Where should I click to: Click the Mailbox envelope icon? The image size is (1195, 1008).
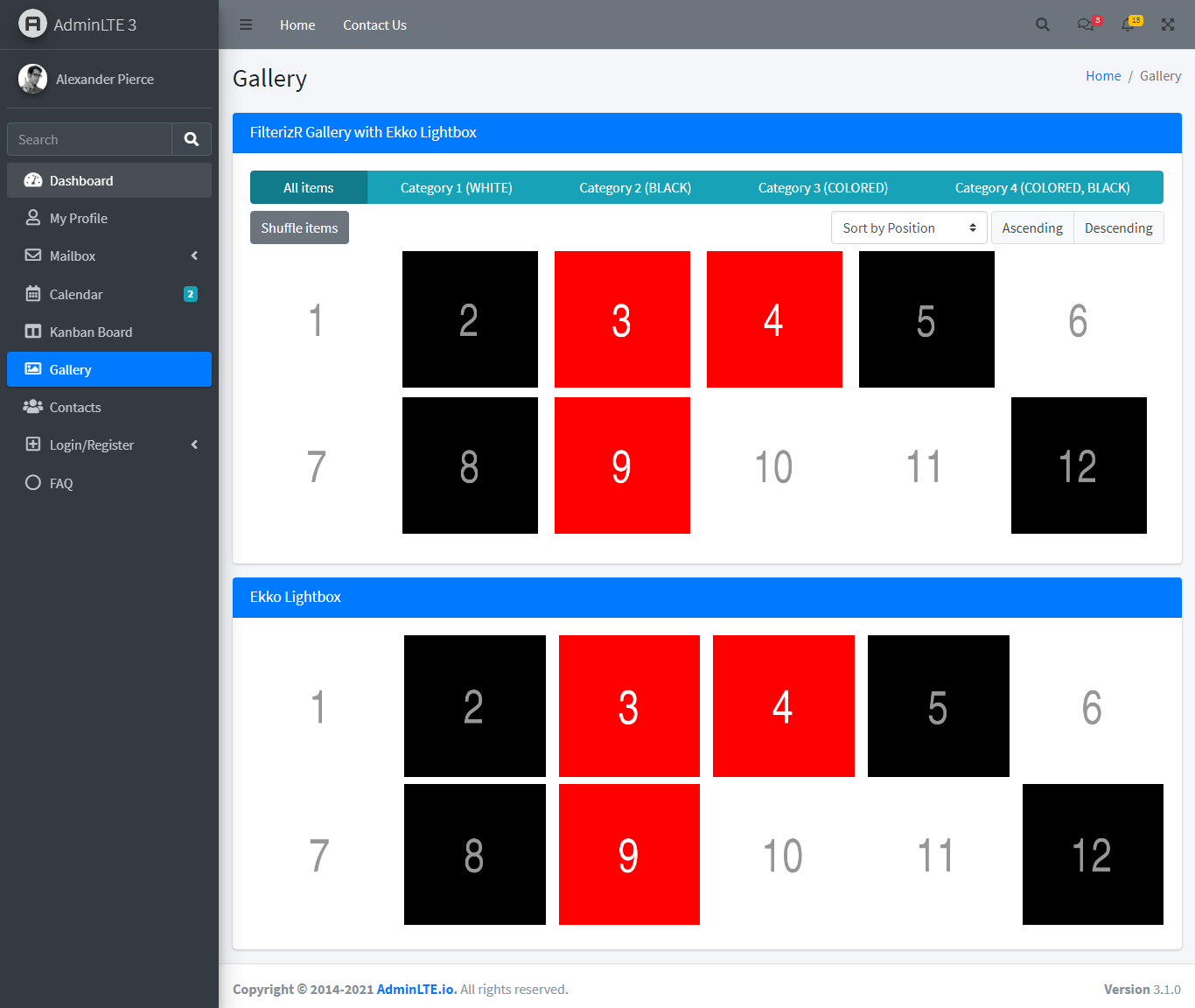pyautogui.click(x=33, y=255)
